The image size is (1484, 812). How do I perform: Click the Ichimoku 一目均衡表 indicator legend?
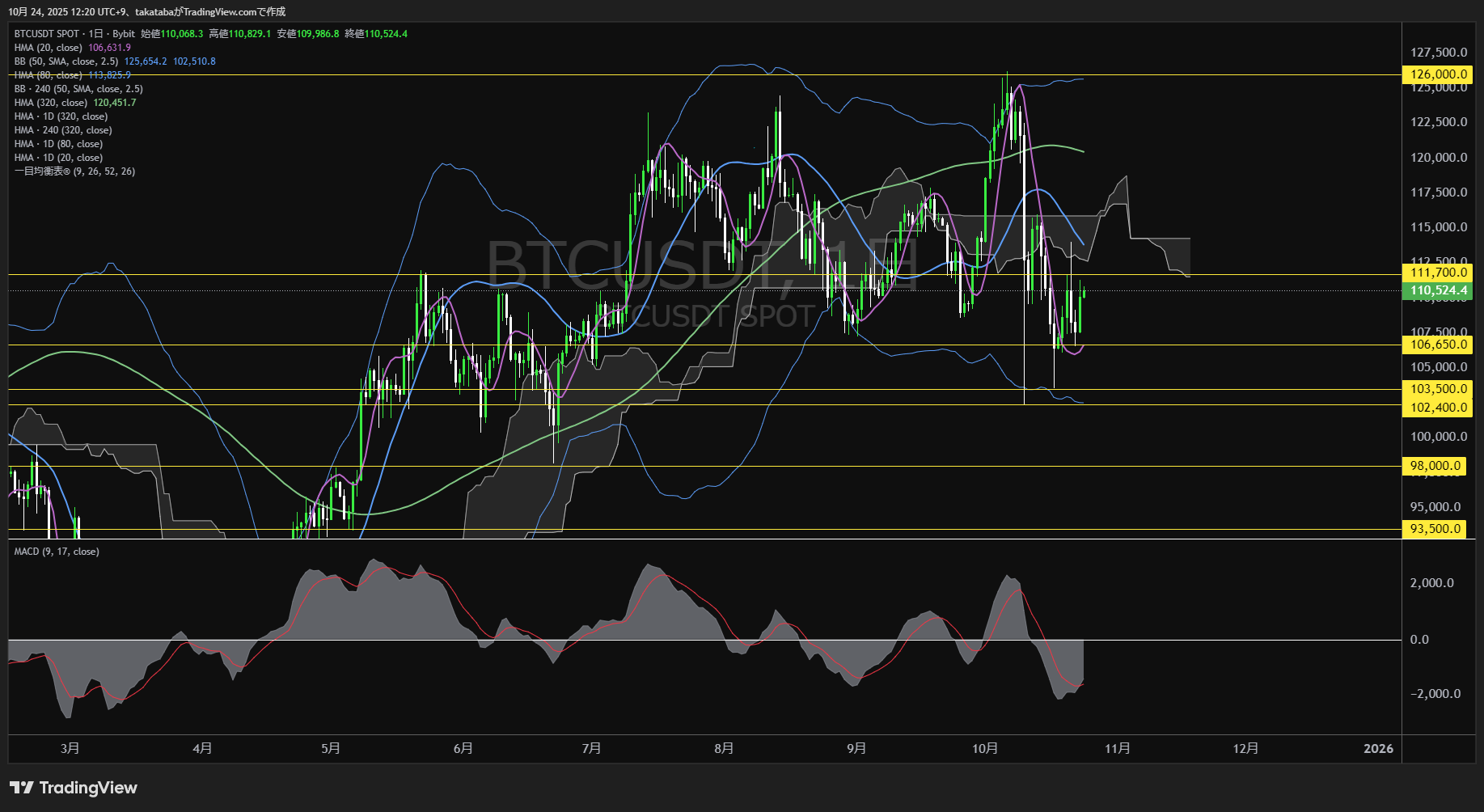point(74,171)
